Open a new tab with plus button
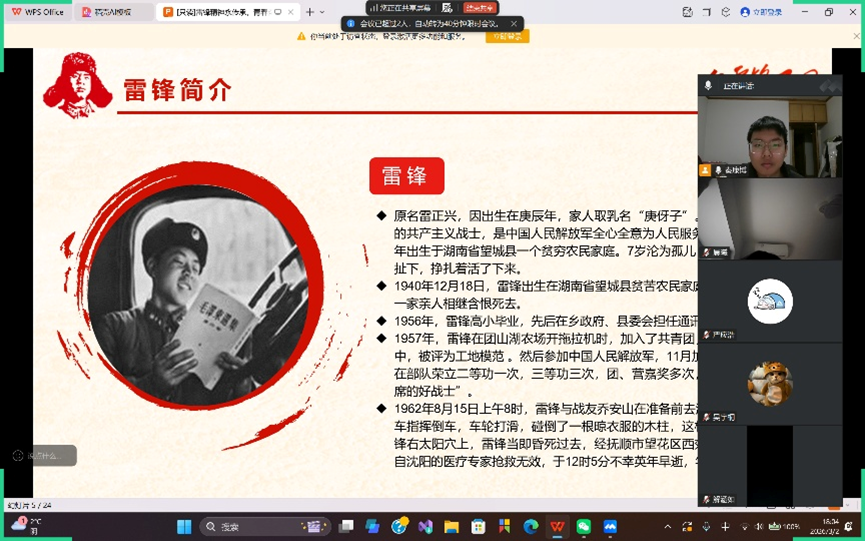 (310, 12)
